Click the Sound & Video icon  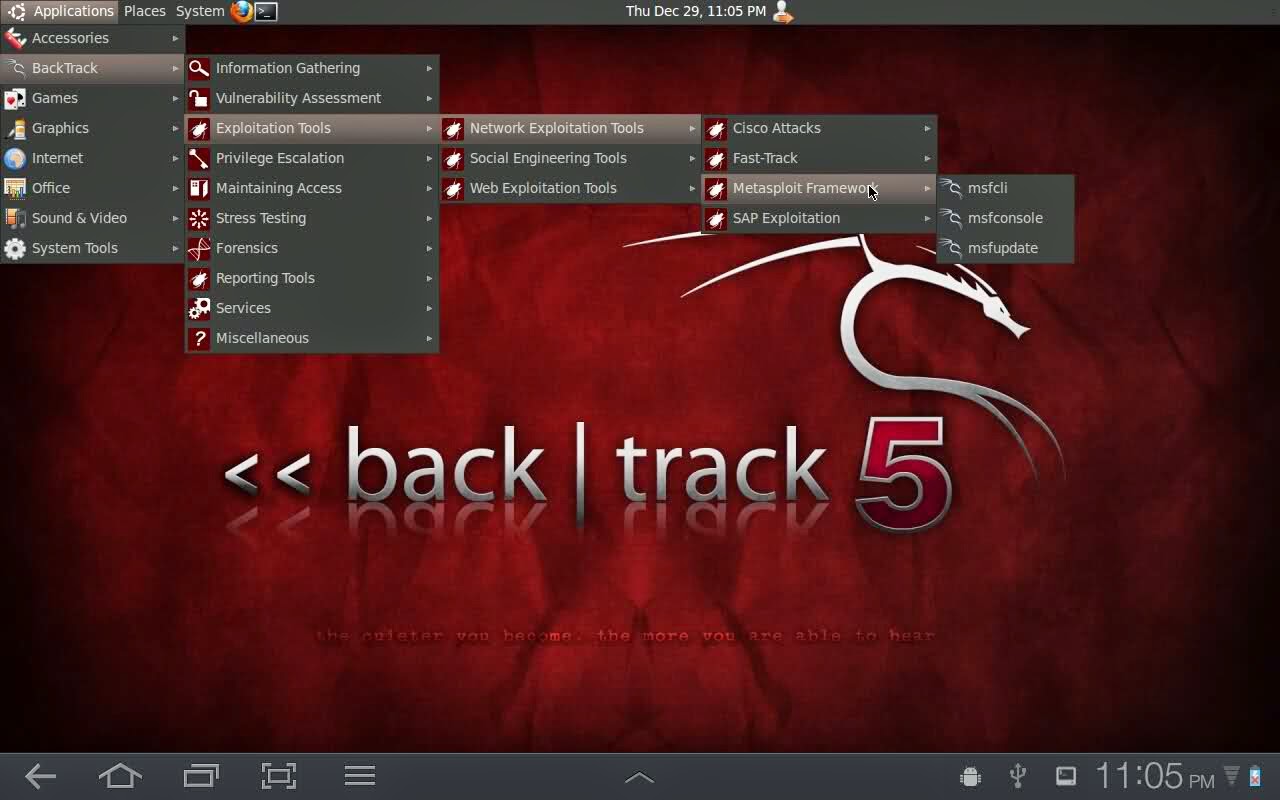[x=15, y=218]
